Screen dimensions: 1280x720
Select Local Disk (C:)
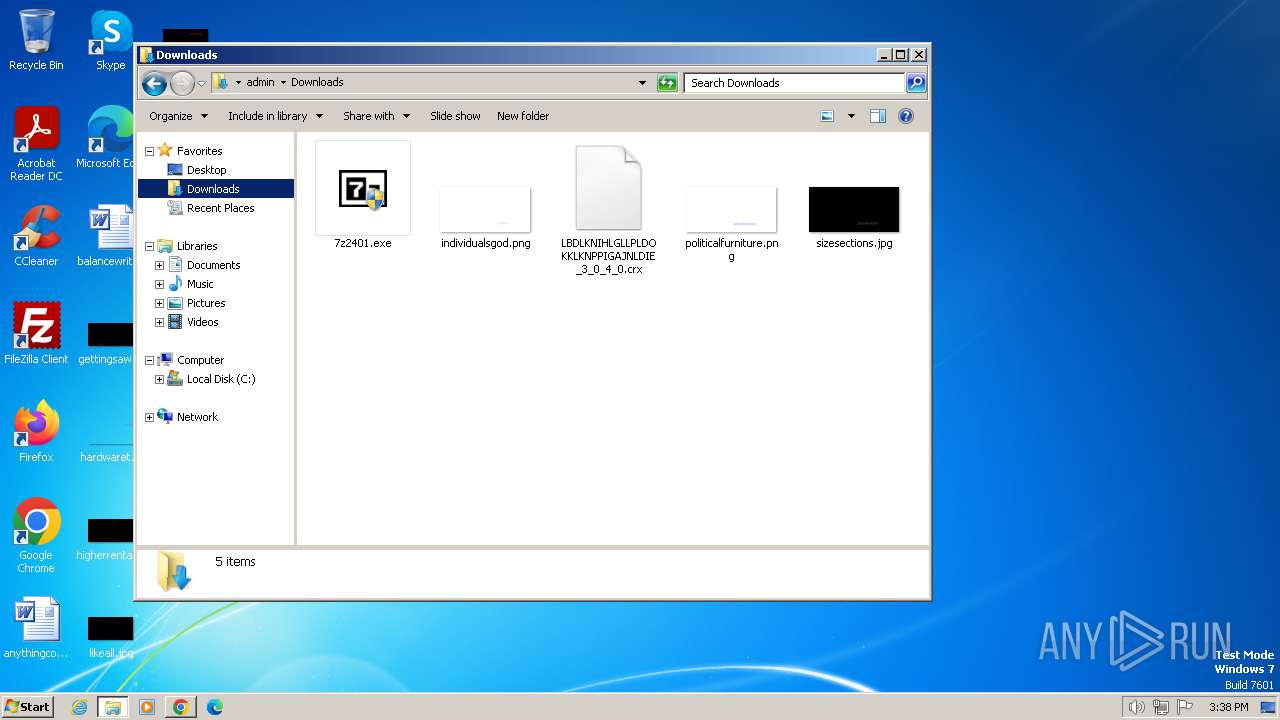point(220,379)
